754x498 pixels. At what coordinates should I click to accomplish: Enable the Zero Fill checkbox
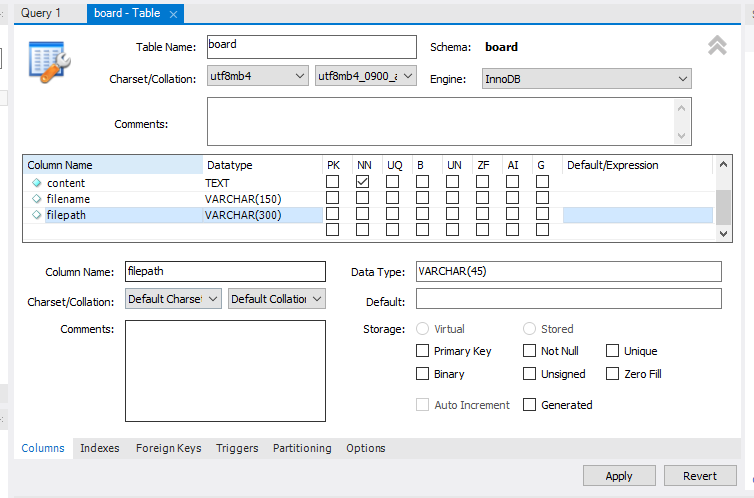point(612,374)
